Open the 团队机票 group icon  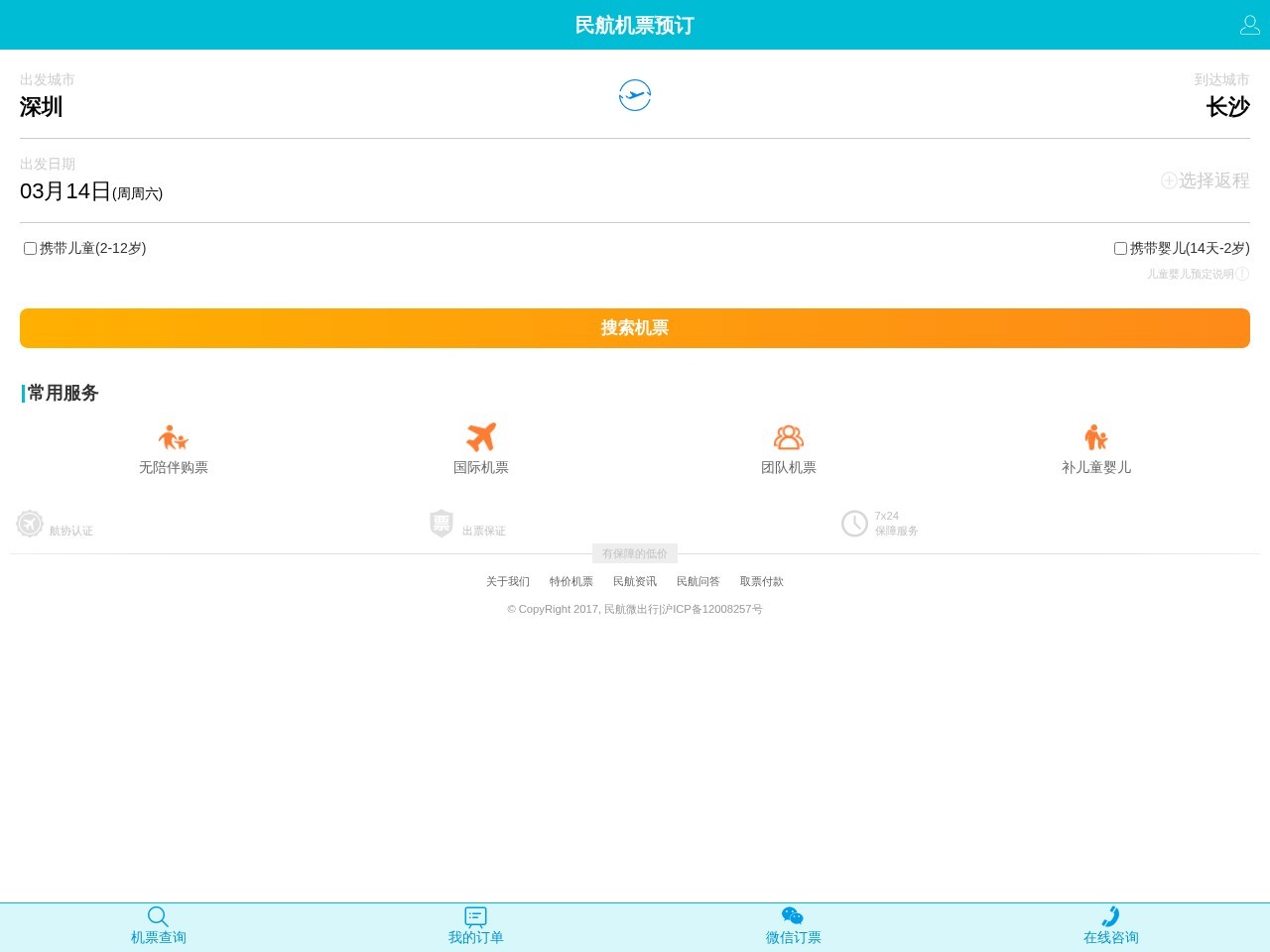pyautogui.click(x=789, y=437)
